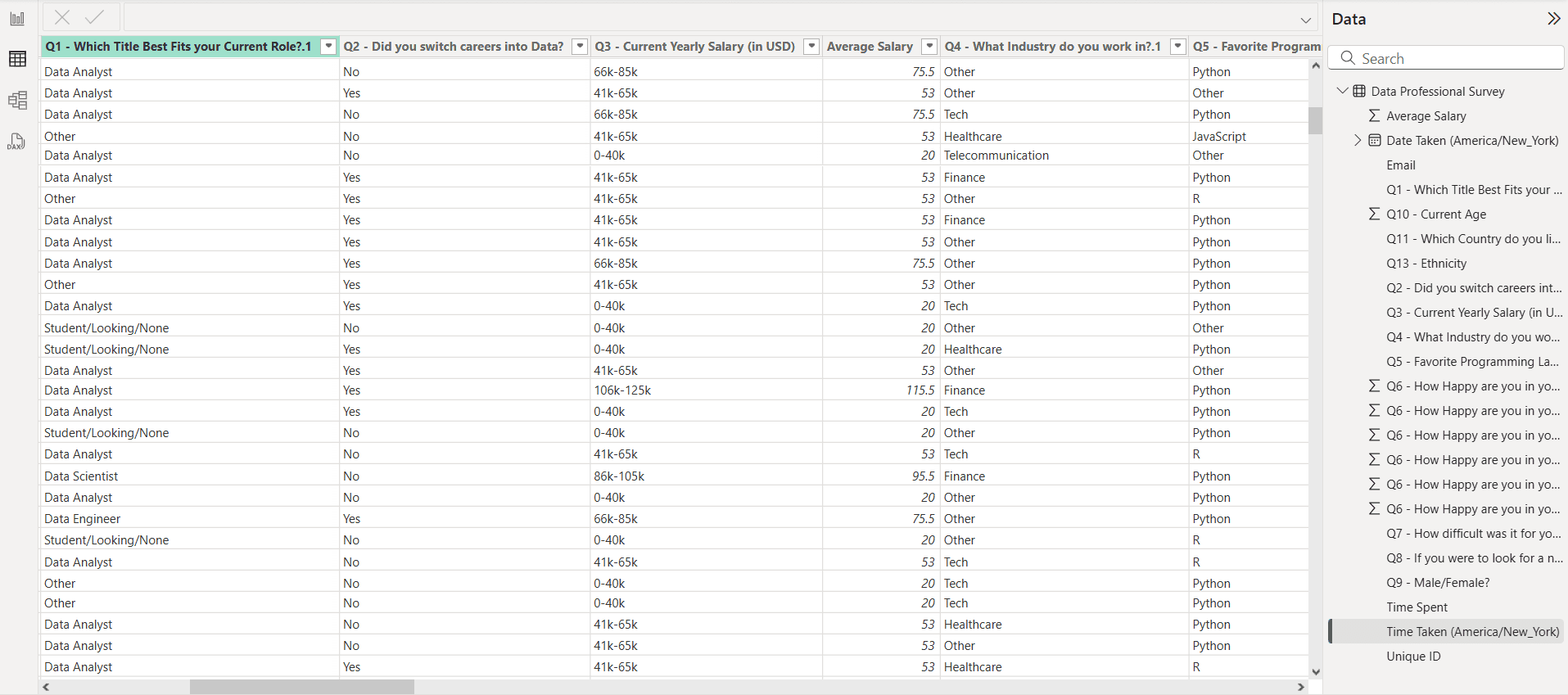Click Data Professional Survey table icon
1568x695 pixels.
tap(1359, 91)
